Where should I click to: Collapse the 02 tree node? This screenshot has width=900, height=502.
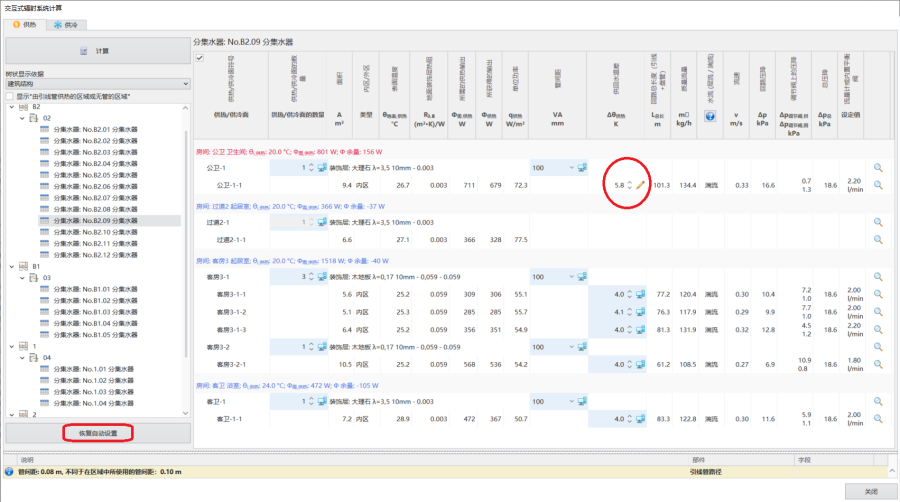pyautogui.click(x=22, y=118)
